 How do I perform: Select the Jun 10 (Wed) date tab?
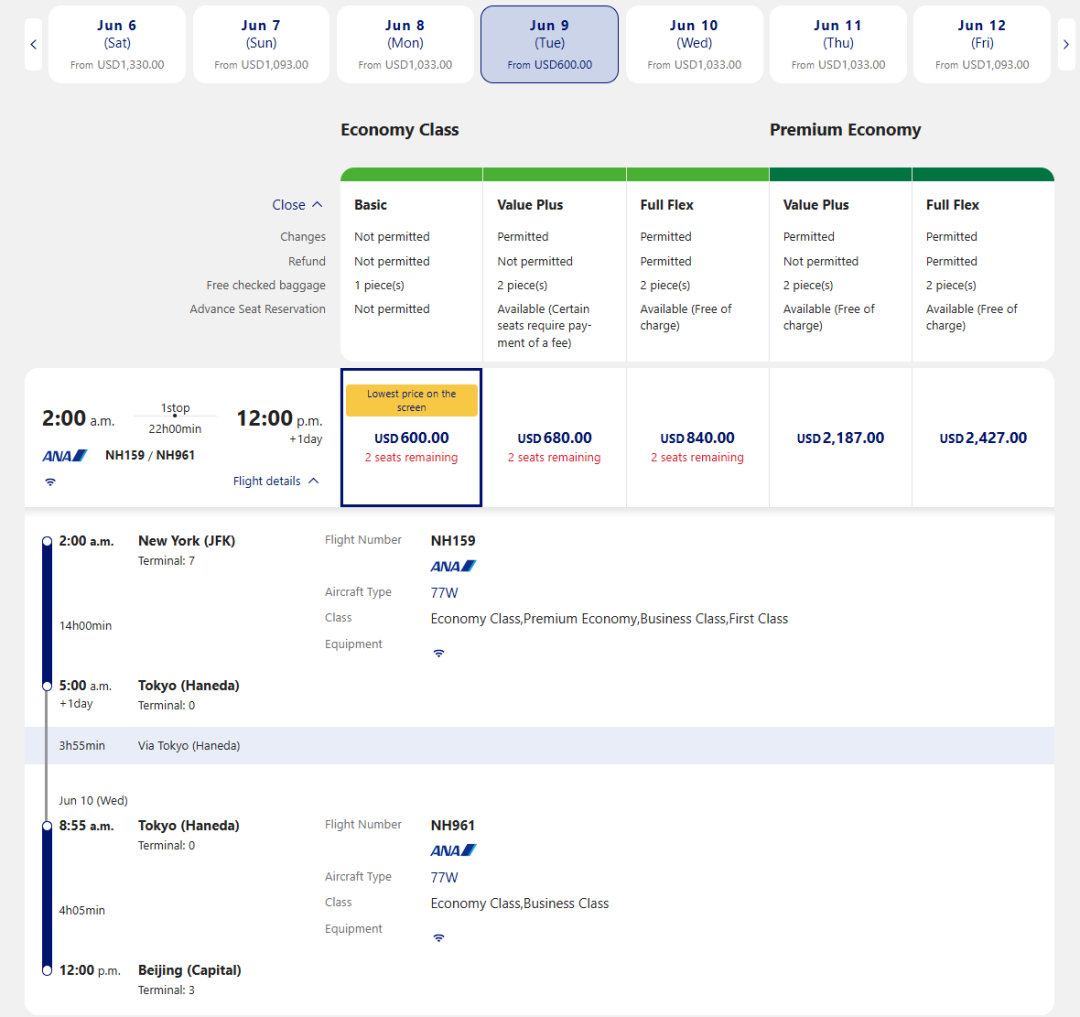(x=694, y=44)
